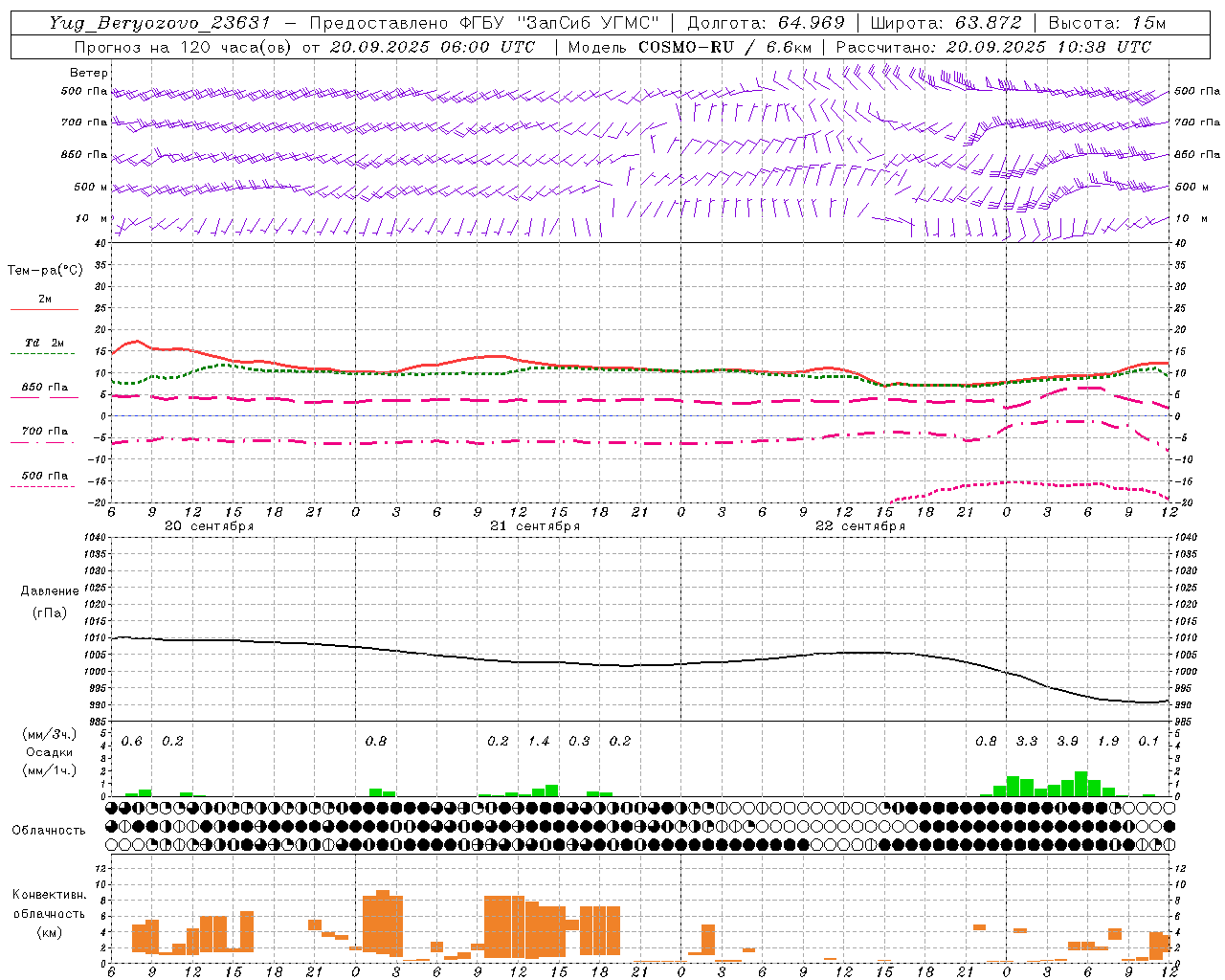Click the 'Облачность' cloud cover label
Viewport: 1225px width, 980px height.
pos(49,831)
